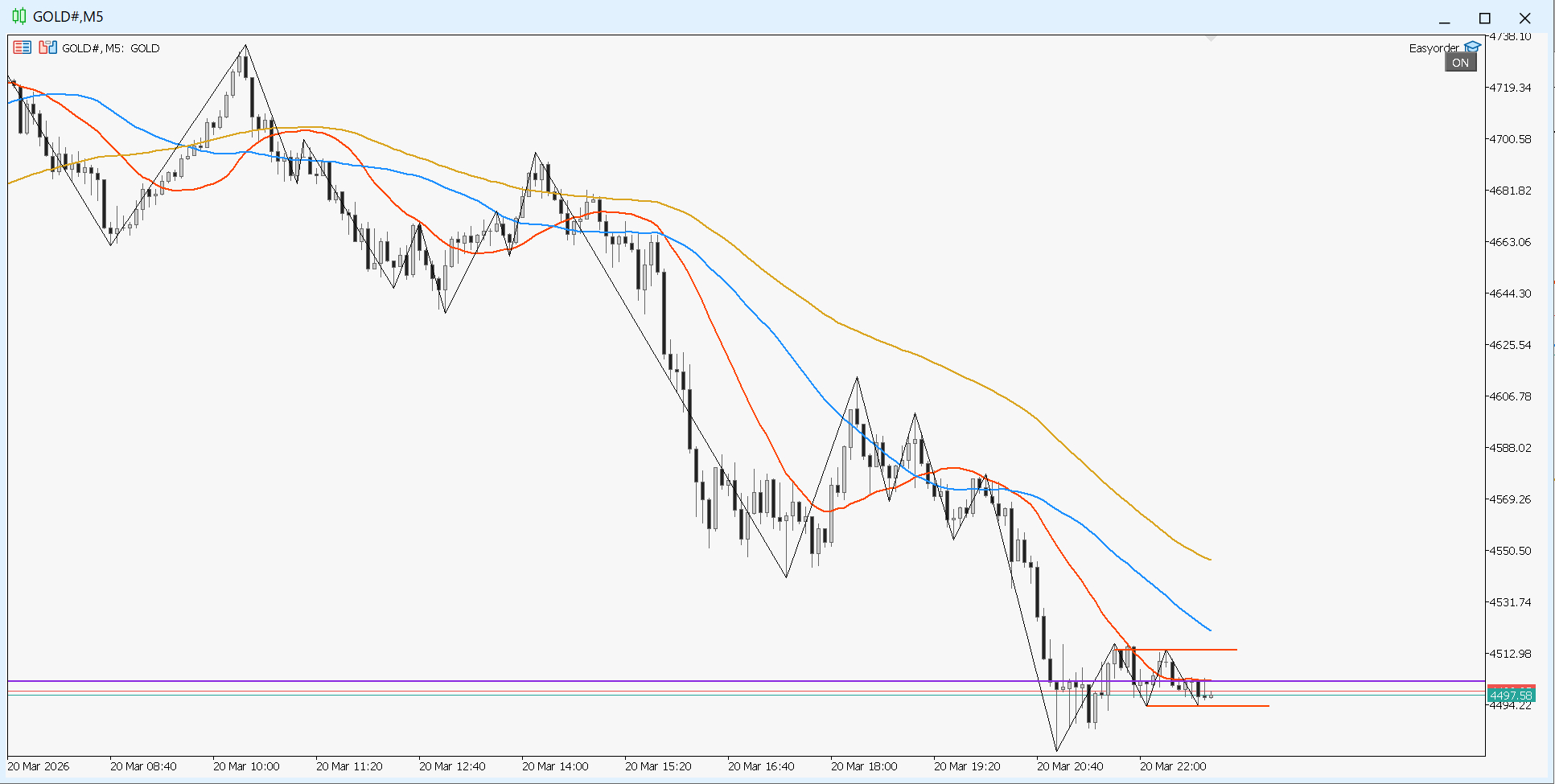Click the price scale value 4606.78
The height and width of the screenshot is (784, 1555).
coord(1510,396)
